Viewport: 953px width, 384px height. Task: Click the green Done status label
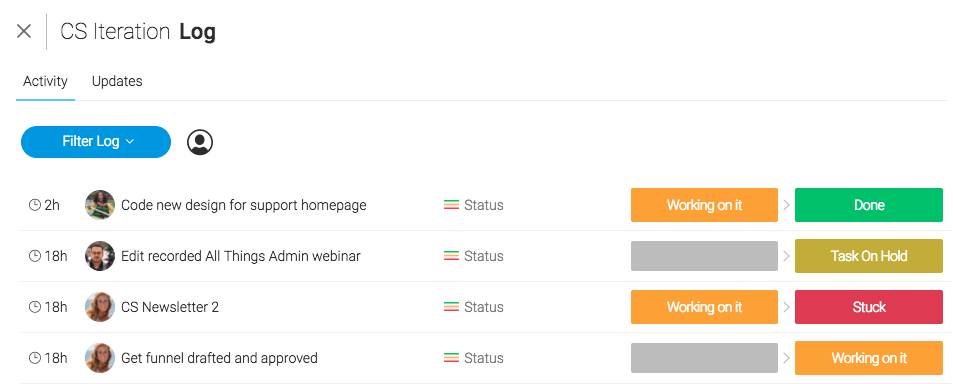click(869, 205)
